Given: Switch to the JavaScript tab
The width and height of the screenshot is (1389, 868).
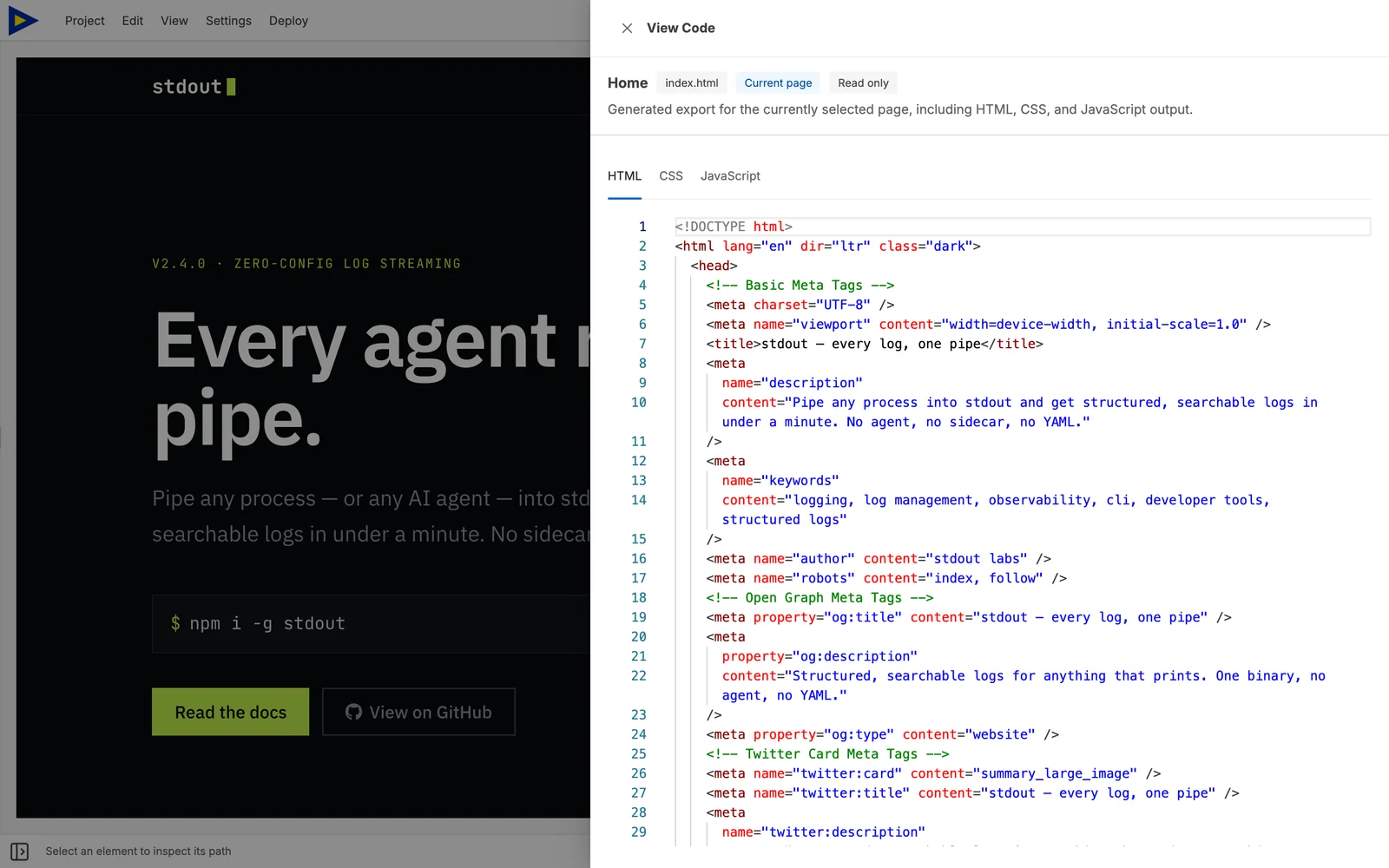Looking at the screenshot, I should [x=730, y=176].
